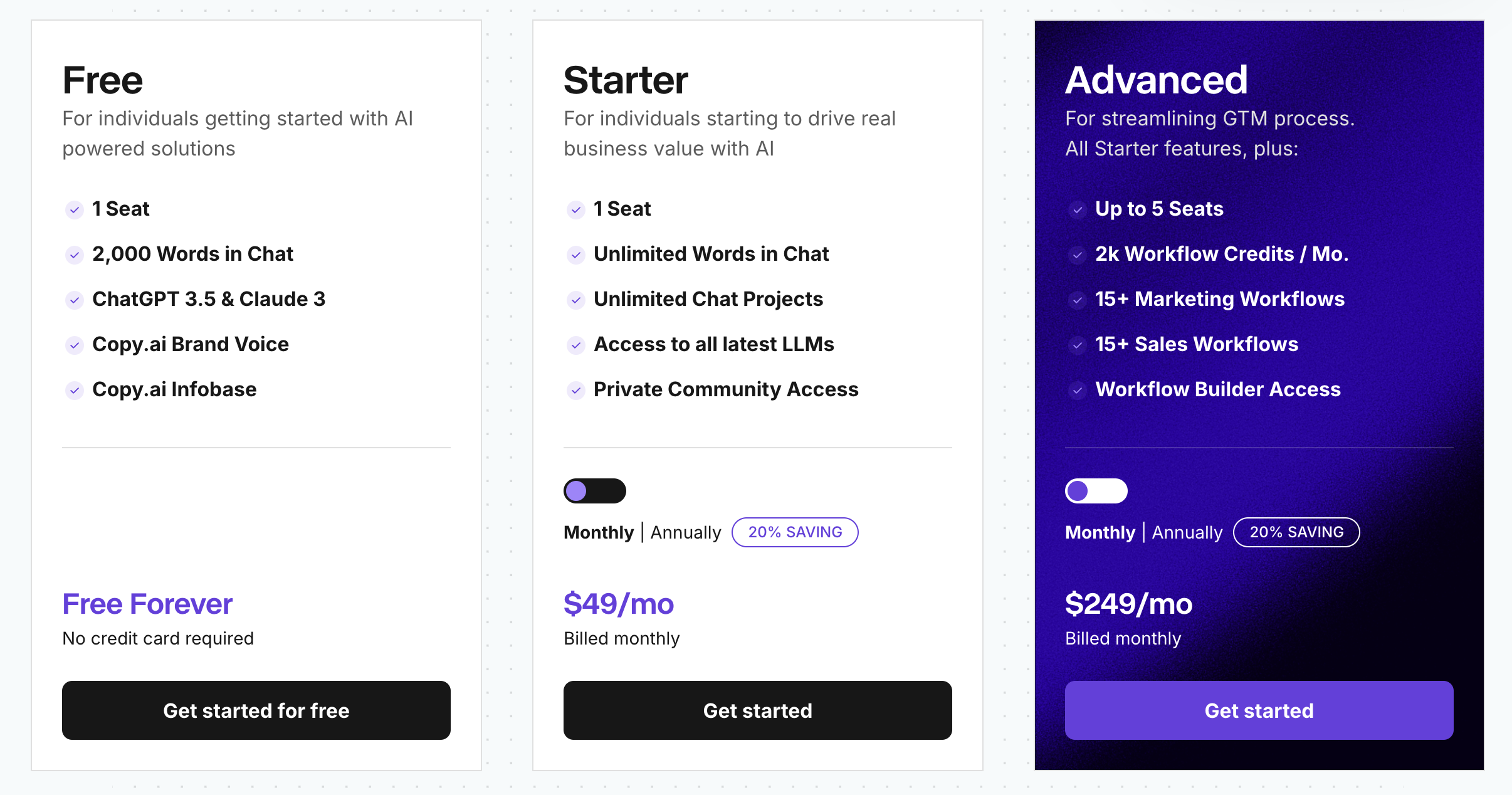Click "Get started for free" on the Free plan

coord(256,710)
